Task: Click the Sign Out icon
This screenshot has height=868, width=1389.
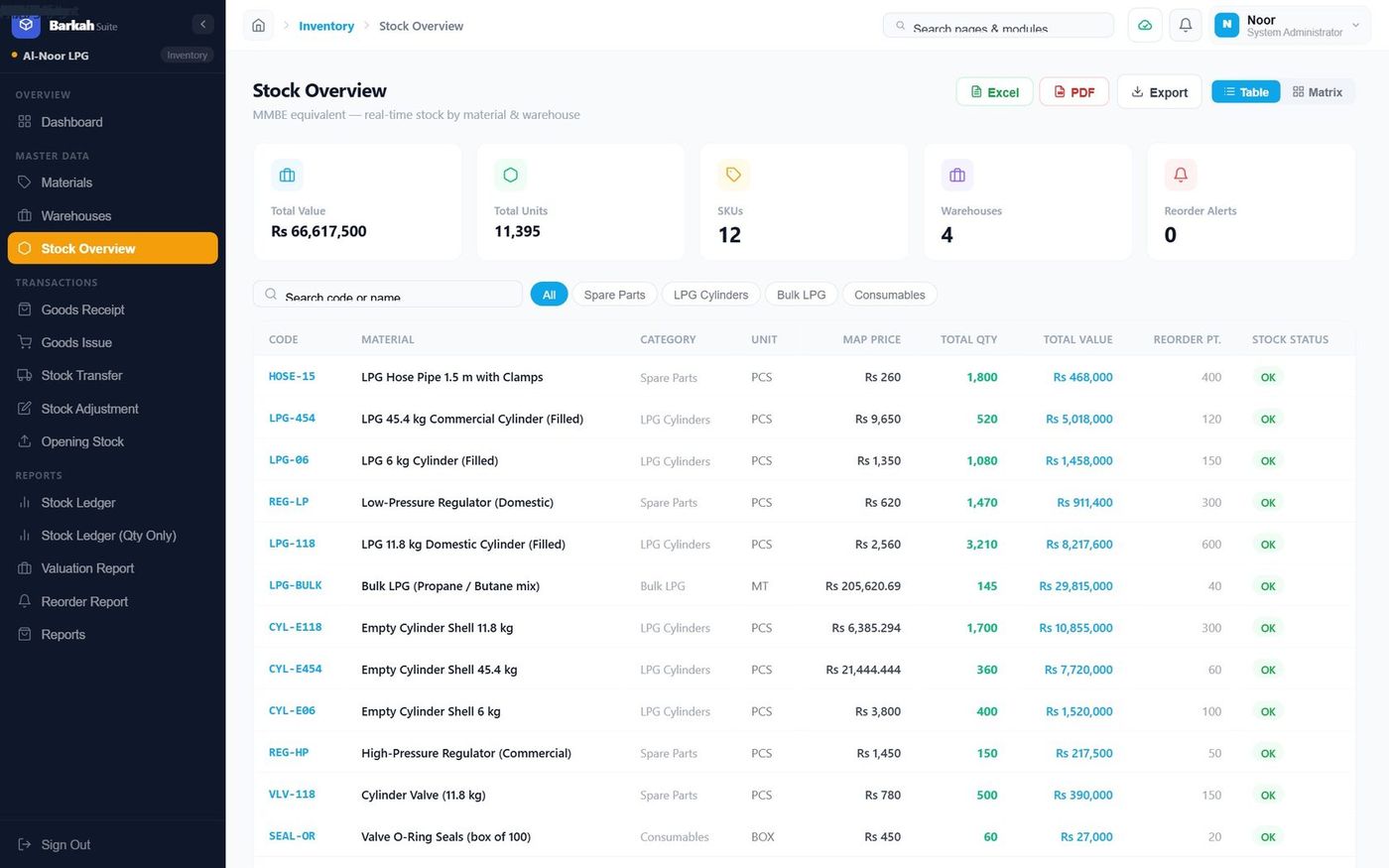Action: [x=25, y=844]
